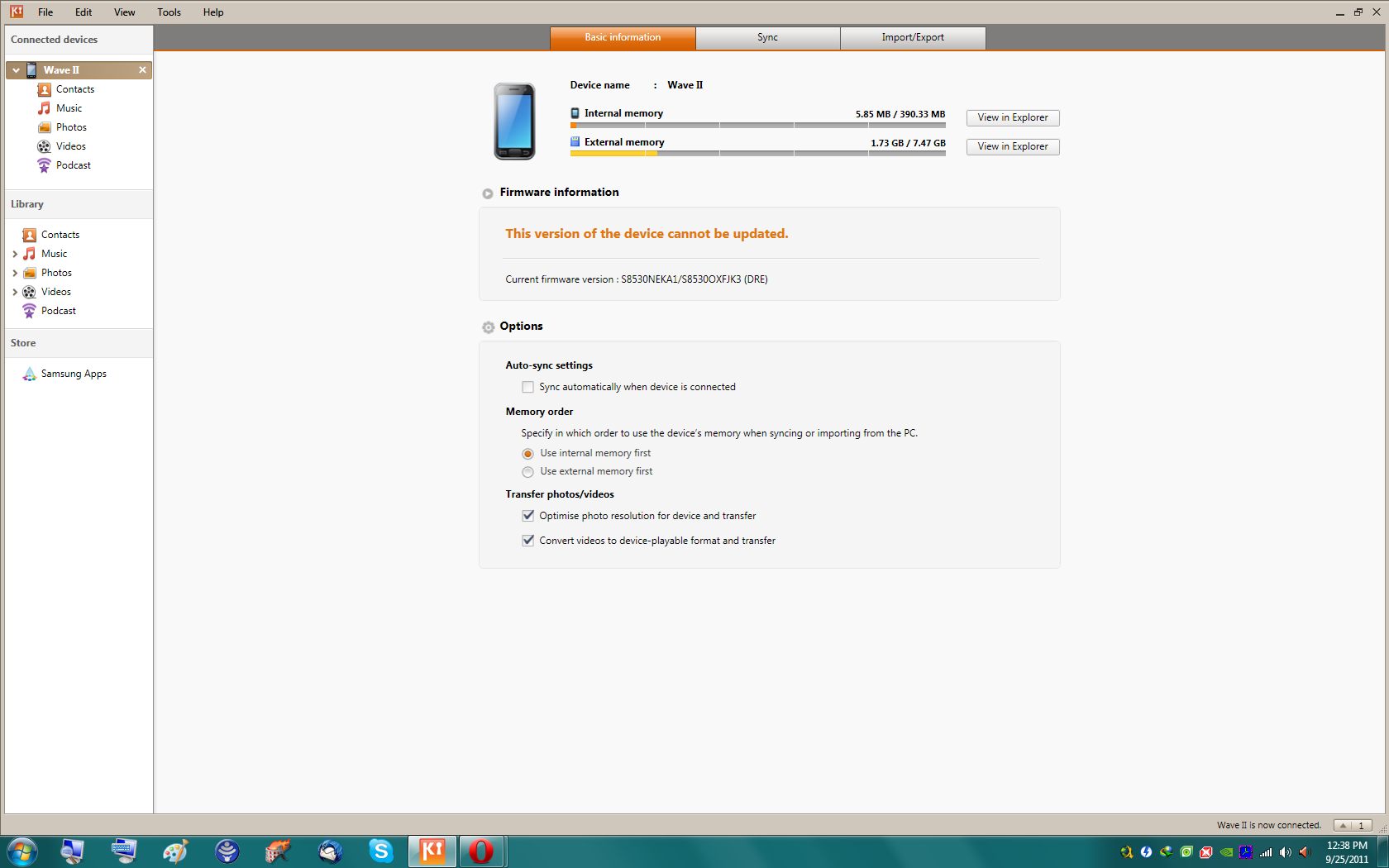
Task: Open Library Contacts
Action: [x=60, y=235]
